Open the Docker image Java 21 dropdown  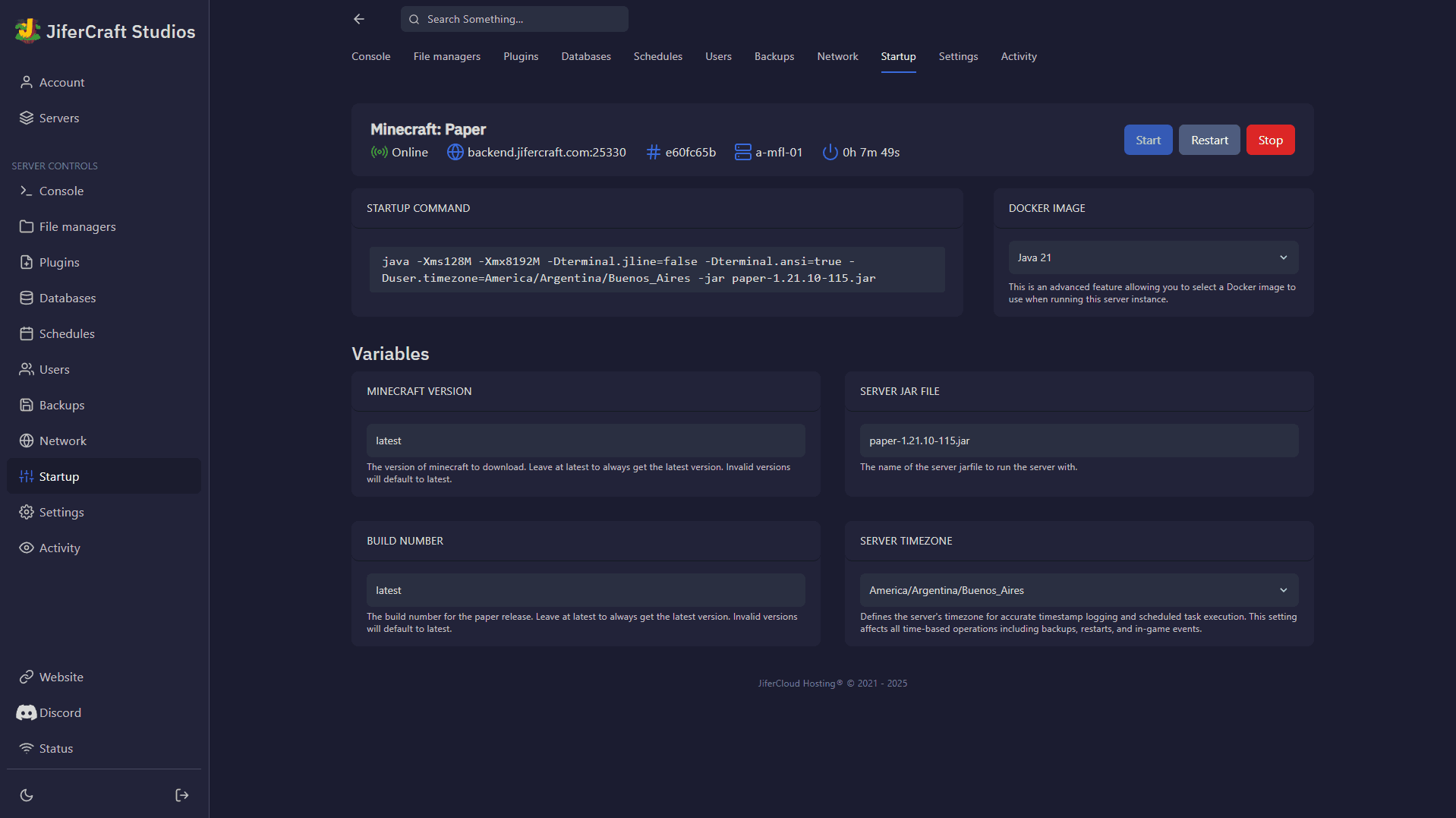point(1152,257)
